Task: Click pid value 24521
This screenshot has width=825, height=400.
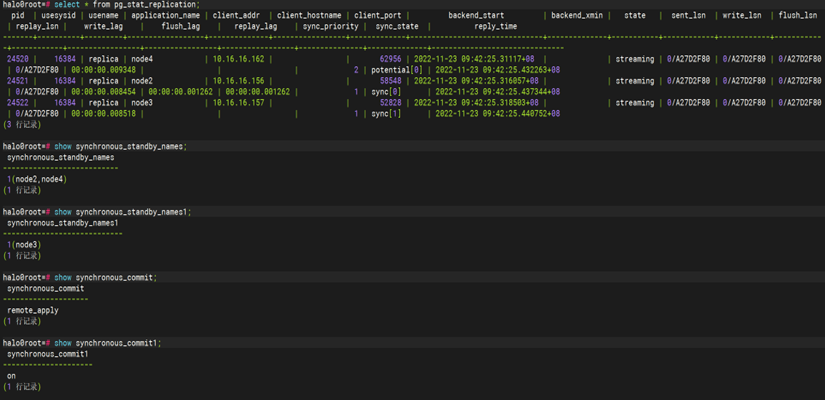Action: 18,81
